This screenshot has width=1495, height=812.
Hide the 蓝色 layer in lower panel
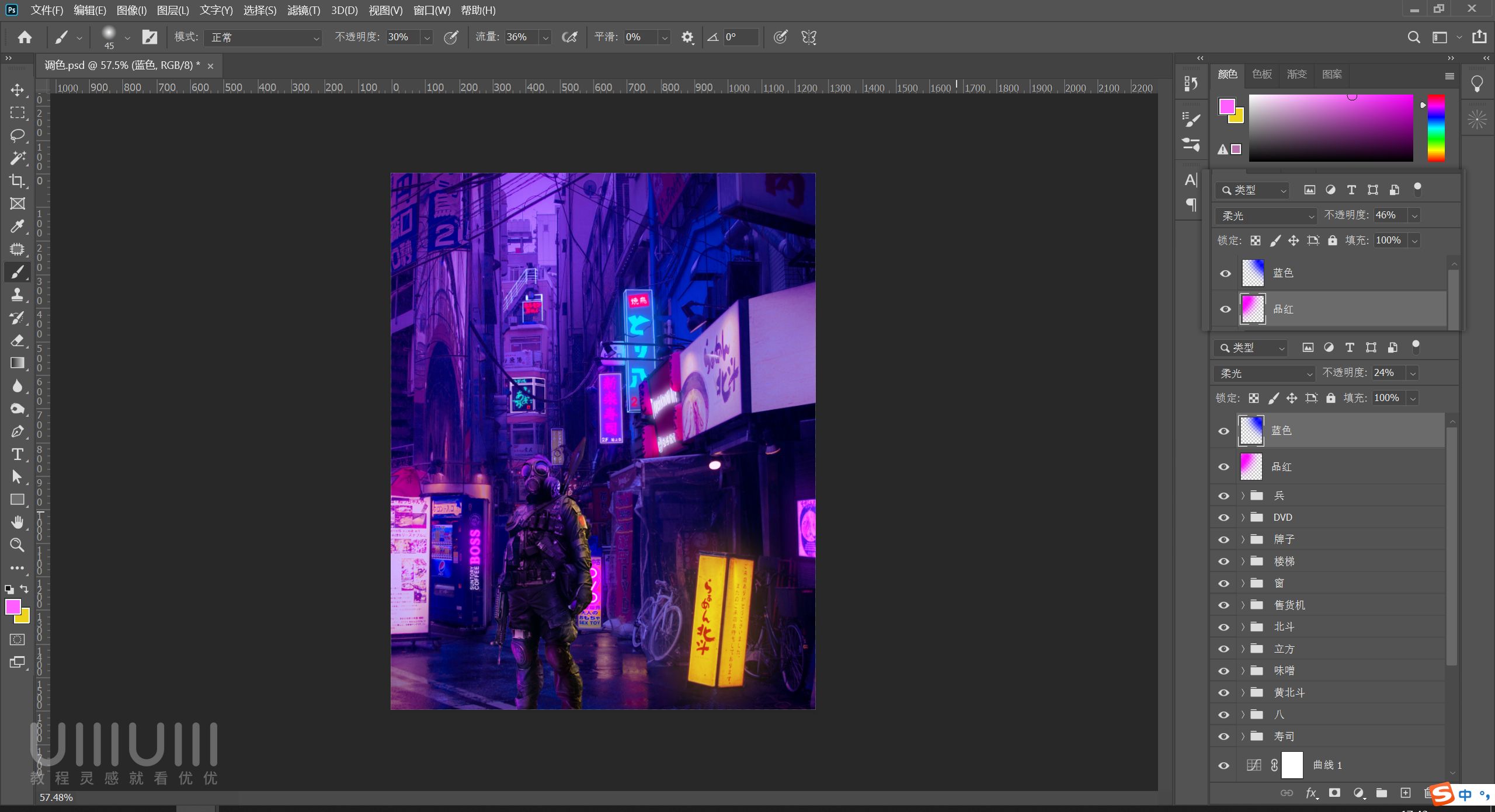(x=1224, y=431)
